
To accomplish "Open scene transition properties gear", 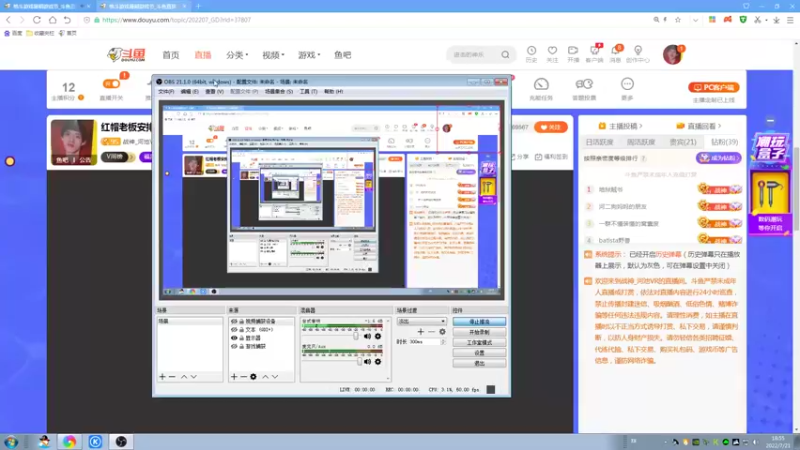I will [442, 332].
